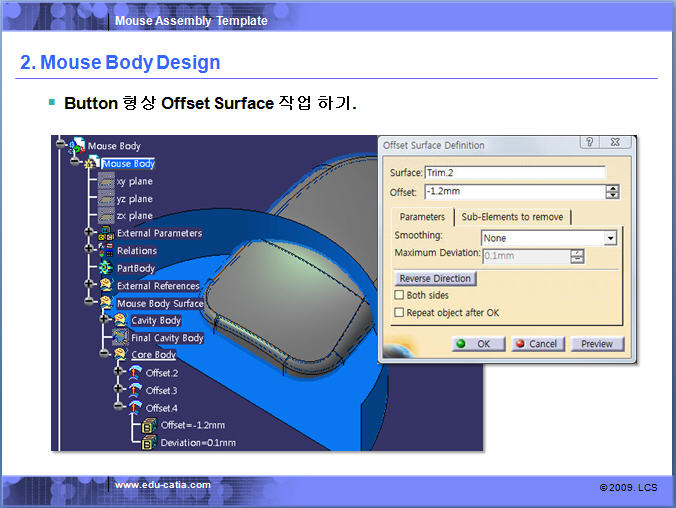Click the Deviation=0.1mm parameter icon
This screenshot has height=508, width=676.
(149, 442)
